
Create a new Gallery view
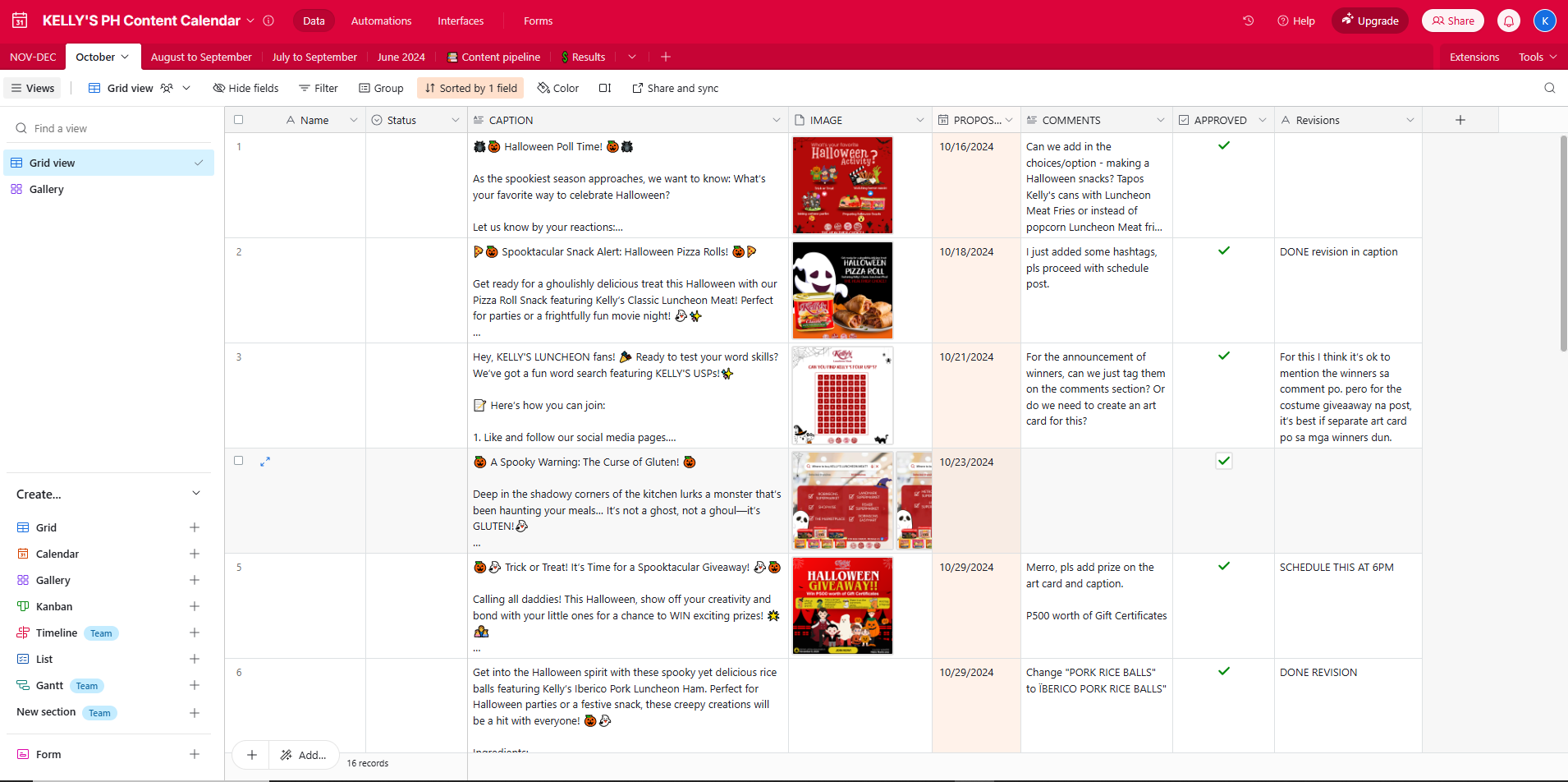coord(195,580)
